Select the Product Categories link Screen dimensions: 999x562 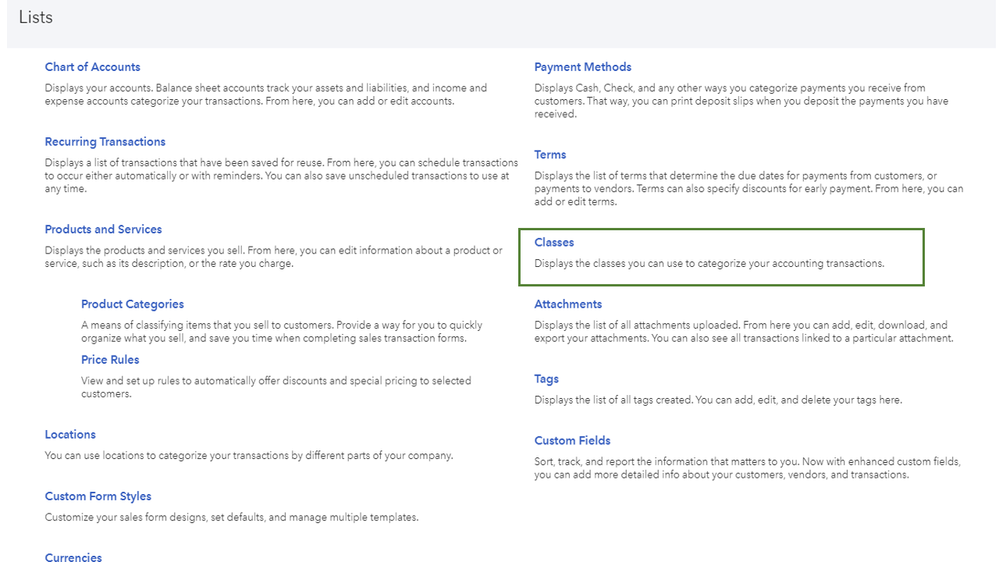click(132, 304)
